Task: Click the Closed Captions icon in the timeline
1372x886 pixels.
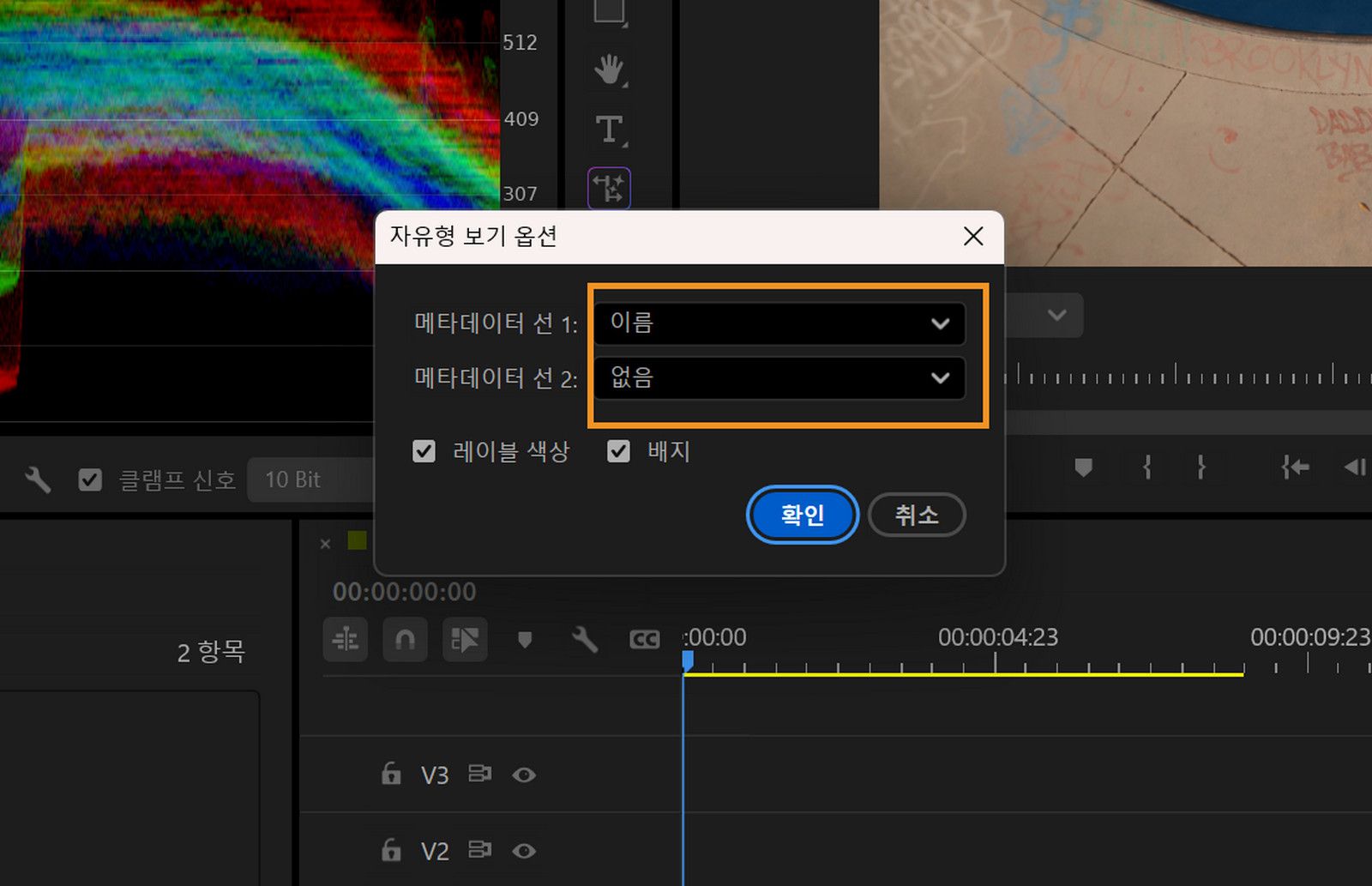Action: coord(643,639)
